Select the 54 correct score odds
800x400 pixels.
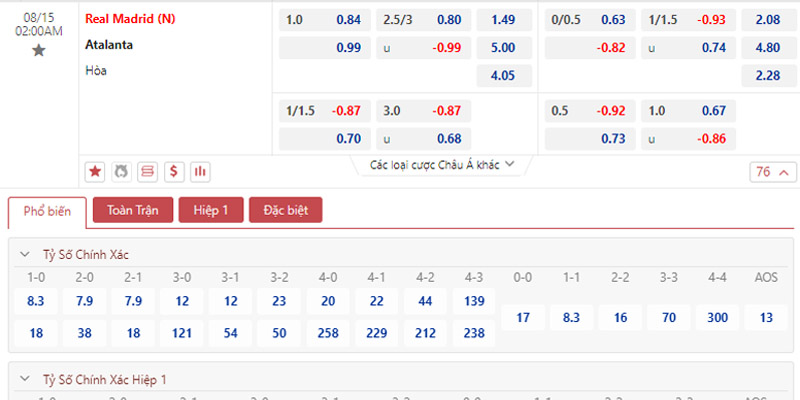(x=231, y=333)
